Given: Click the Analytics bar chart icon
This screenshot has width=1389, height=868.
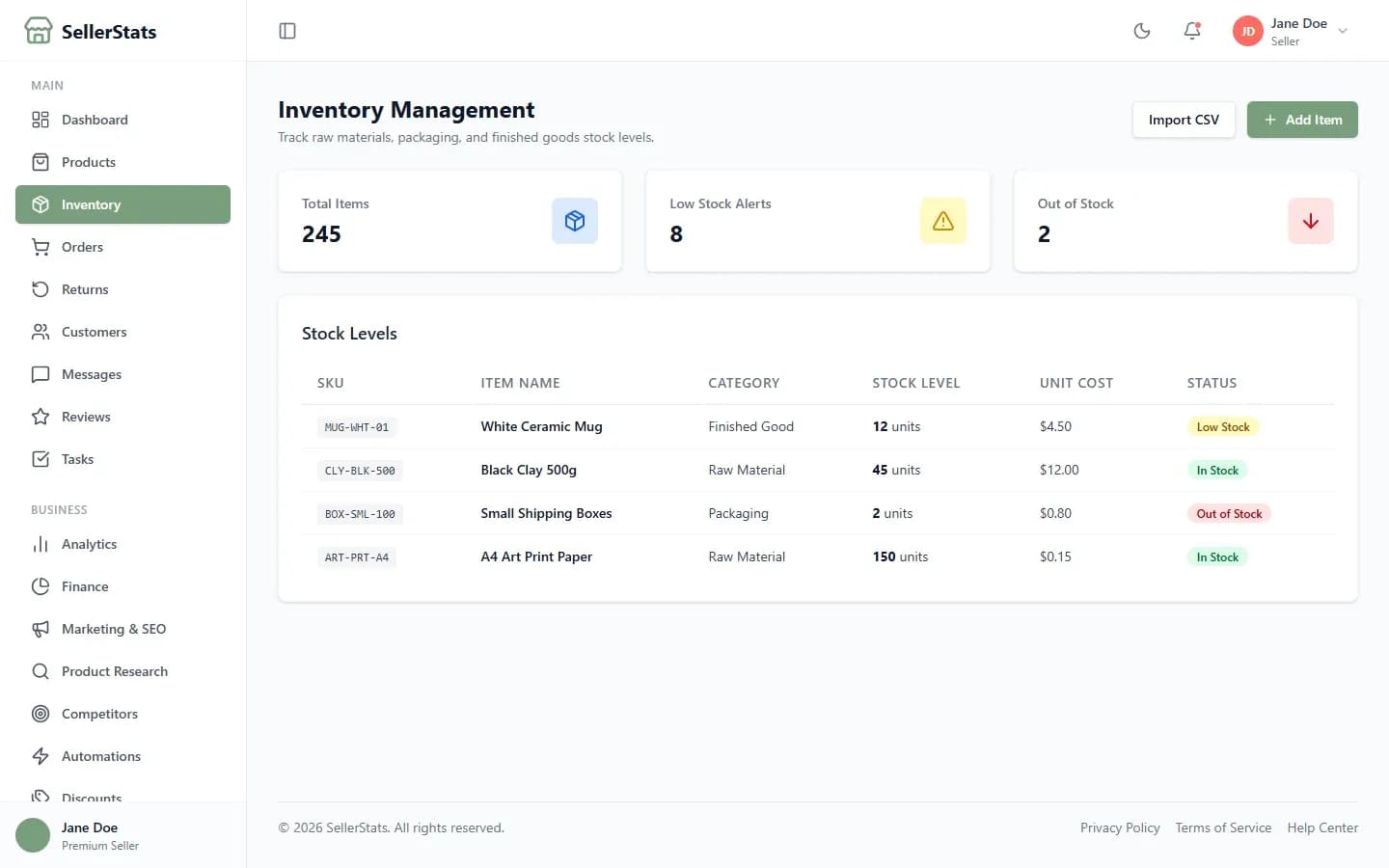Looking at the screenshot, I should (x=41, y=544).
